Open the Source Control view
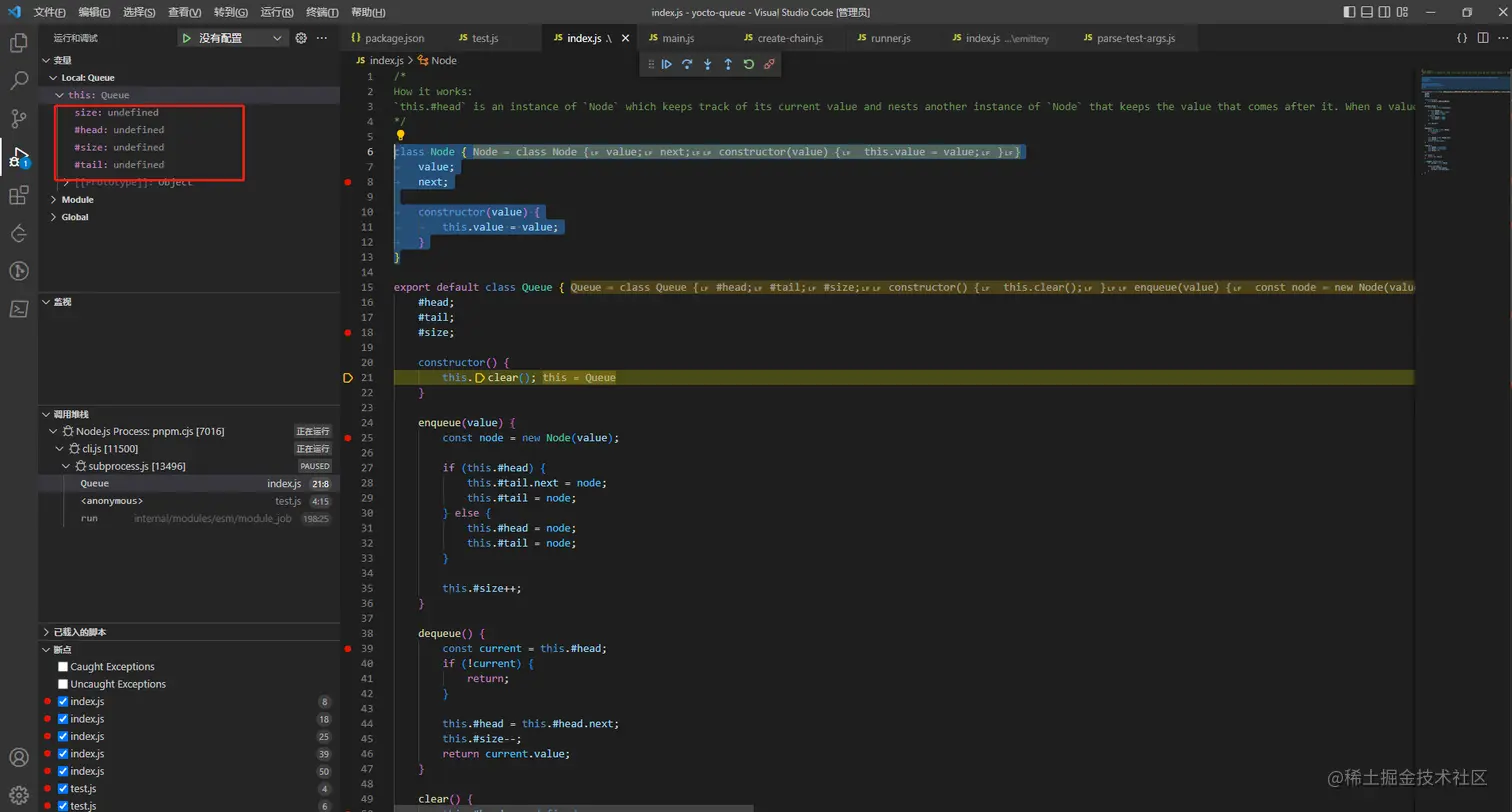 (18, 119)
